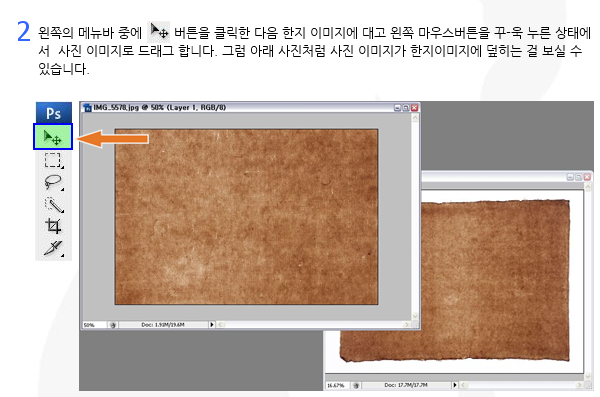Viewport: 600px width, 397px height.
Task: Minimize the IMG_5578.jpg window
Action: (x=397, y=108)
